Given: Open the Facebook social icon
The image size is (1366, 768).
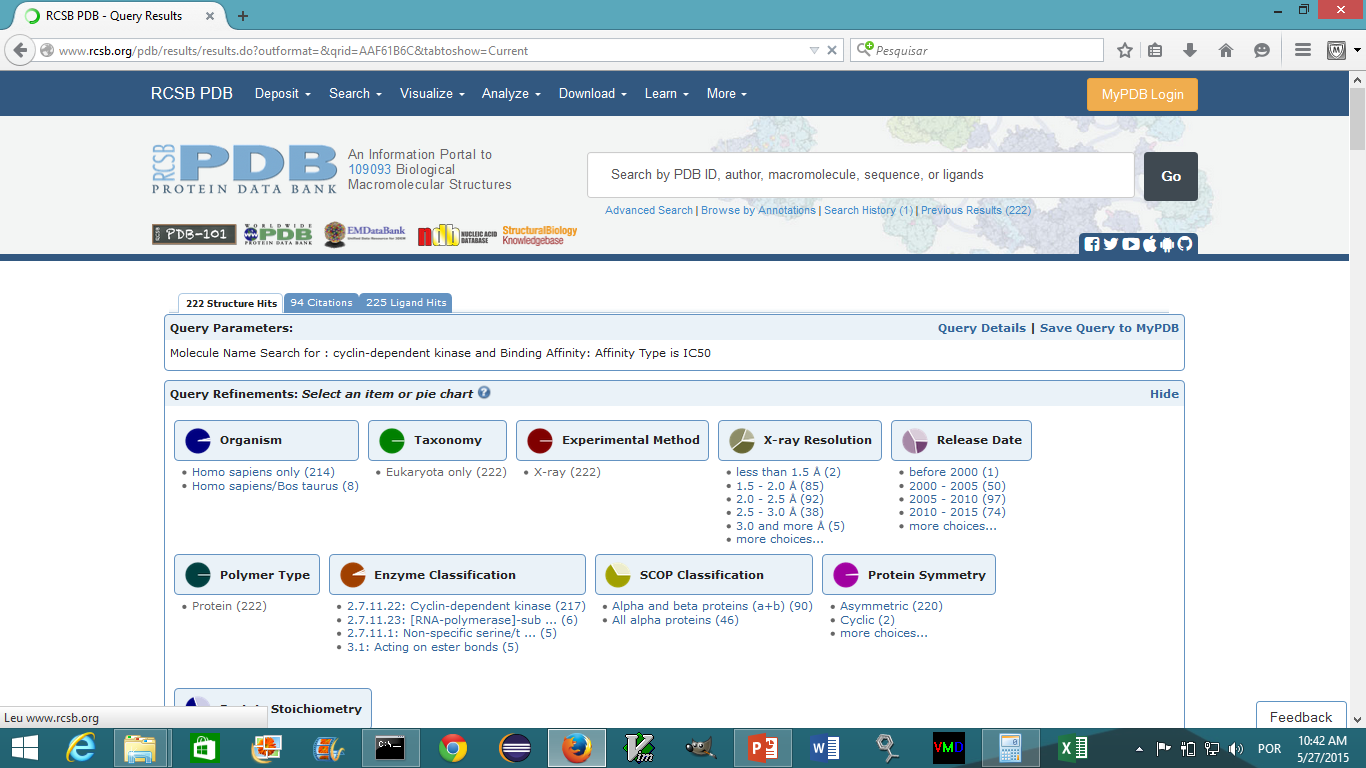Looking at the screenshot, I should pyautogui.click(x=1092, y=244).
